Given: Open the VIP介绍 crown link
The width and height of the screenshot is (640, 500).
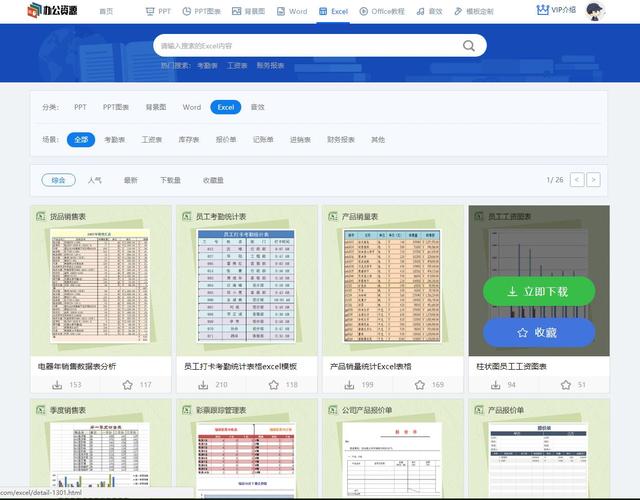Looking at the screenshot, I should point(556,10).
